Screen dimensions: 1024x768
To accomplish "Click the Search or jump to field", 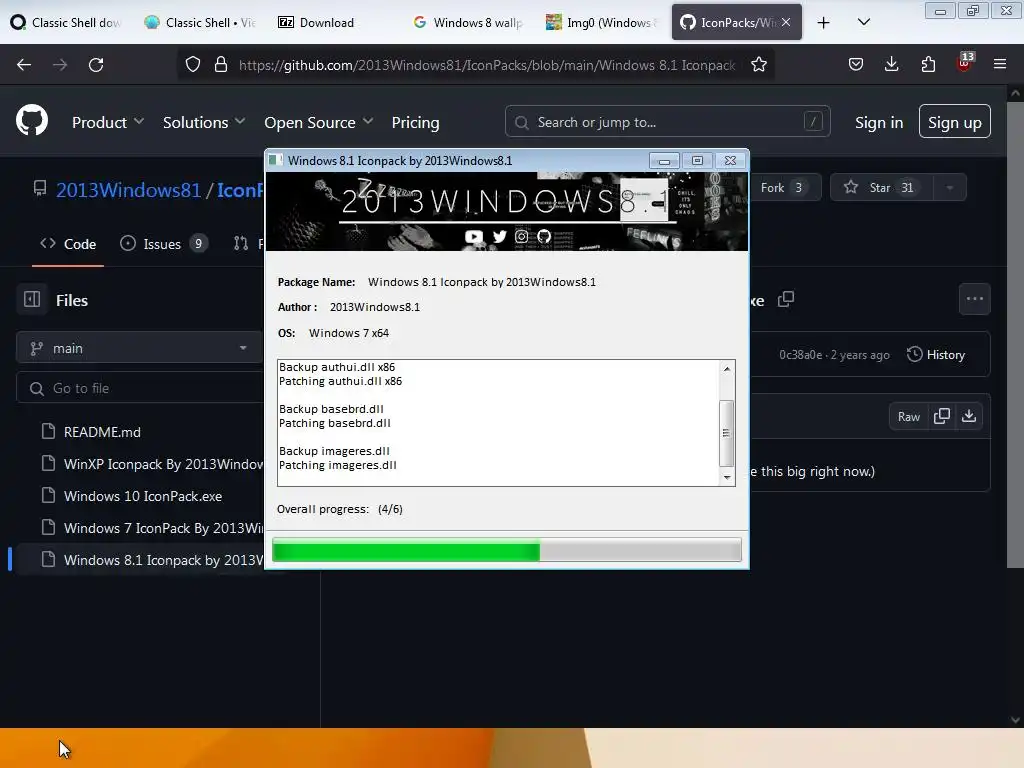I will [x=667, y=121].
